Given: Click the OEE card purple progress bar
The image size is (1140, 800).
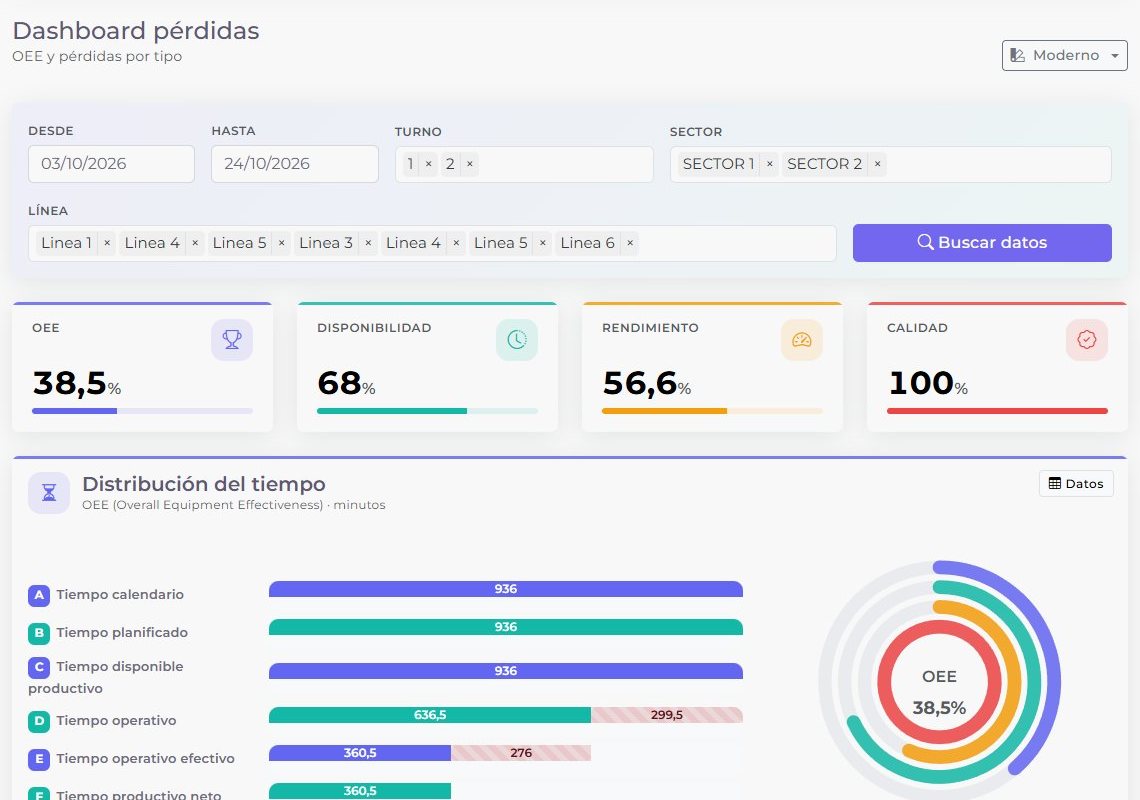Looking at the screenshot, I should click(x=74, y=411).
